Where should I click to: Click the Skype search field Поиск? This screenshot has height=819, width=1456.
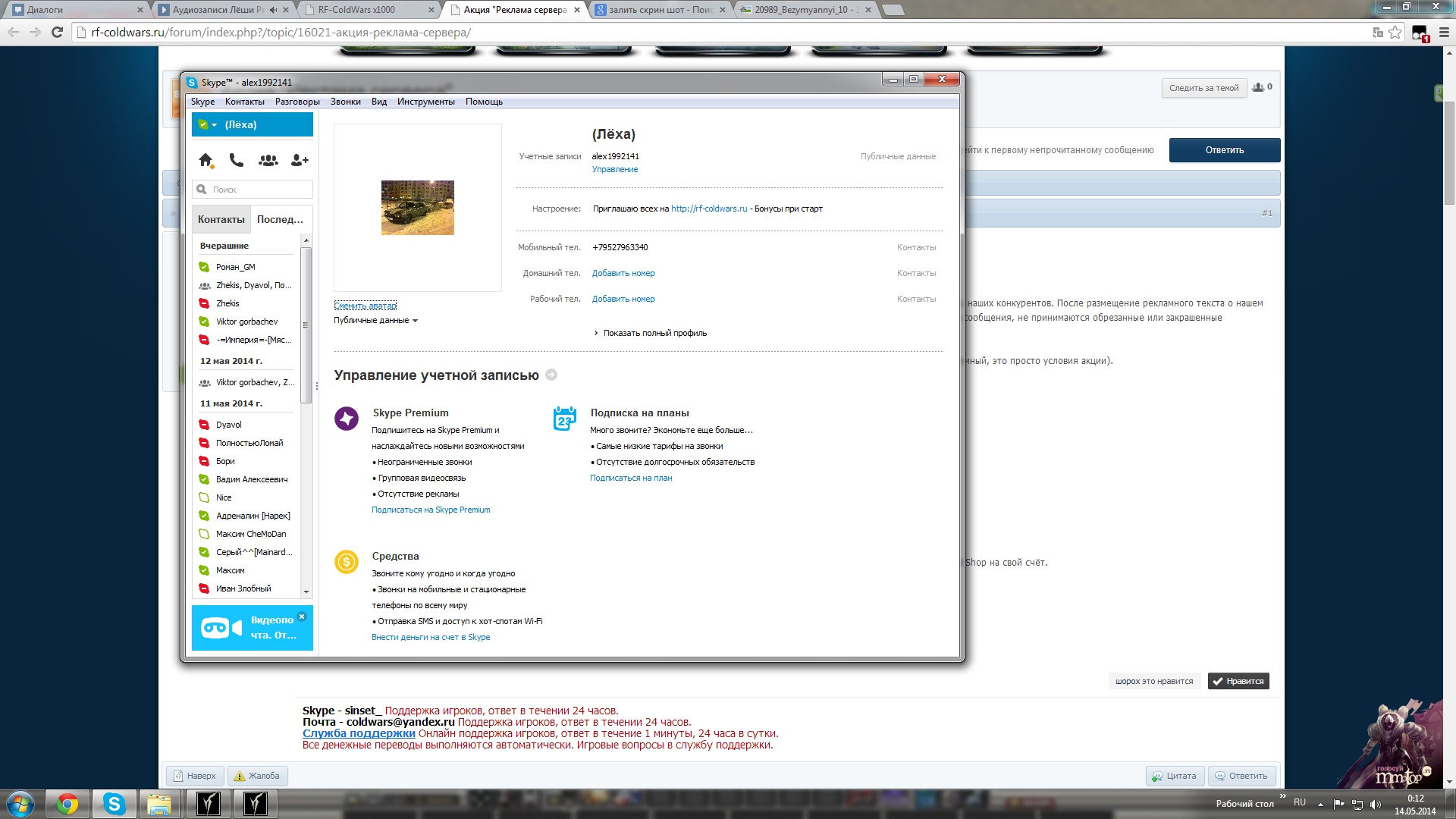point(253,190)
